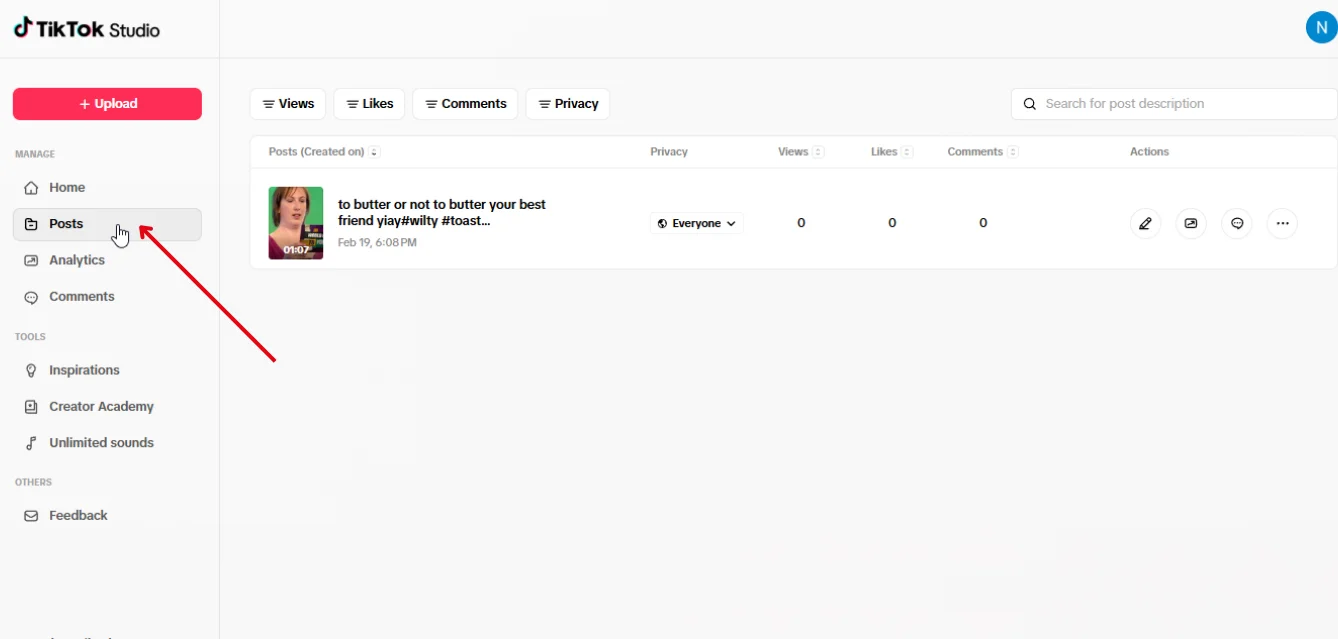Screen dimensions: 1338x639
Task: Open the Privacy filter dropdown
Action: coord(568,104)
